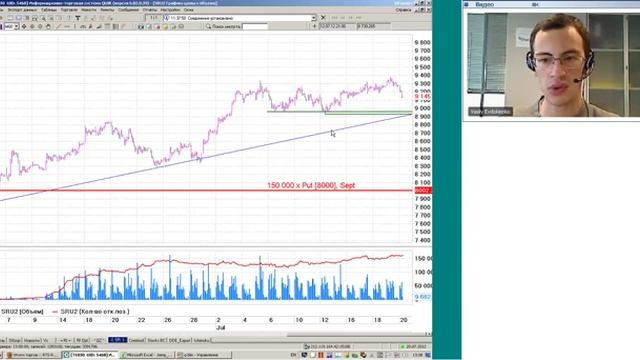Switch to the RI Opt tab
Viewport: 640px width, 360px height.
[x=82, y=340]
